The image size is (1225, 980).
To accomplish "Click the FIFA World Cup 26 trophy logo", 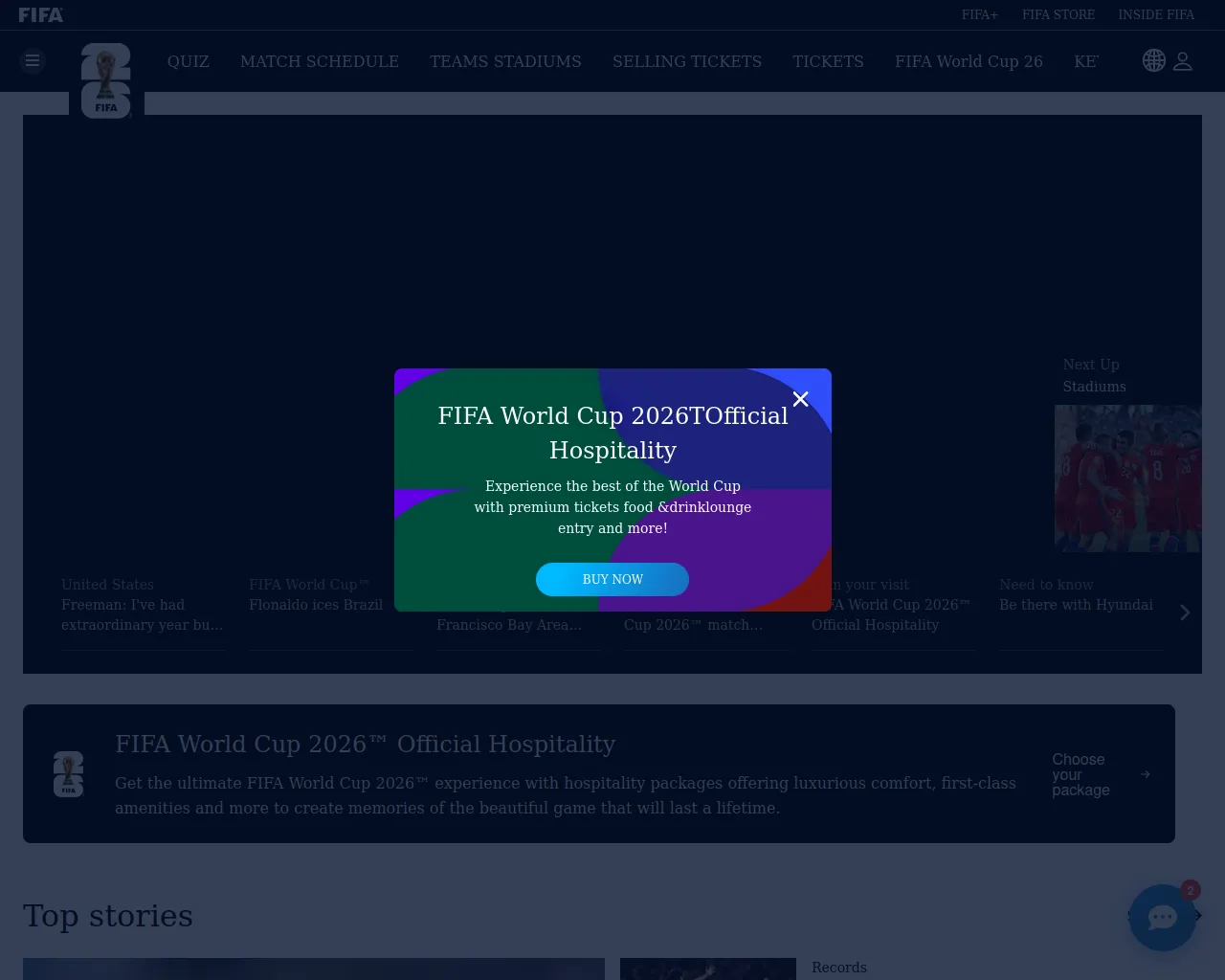I will (106, 80).
